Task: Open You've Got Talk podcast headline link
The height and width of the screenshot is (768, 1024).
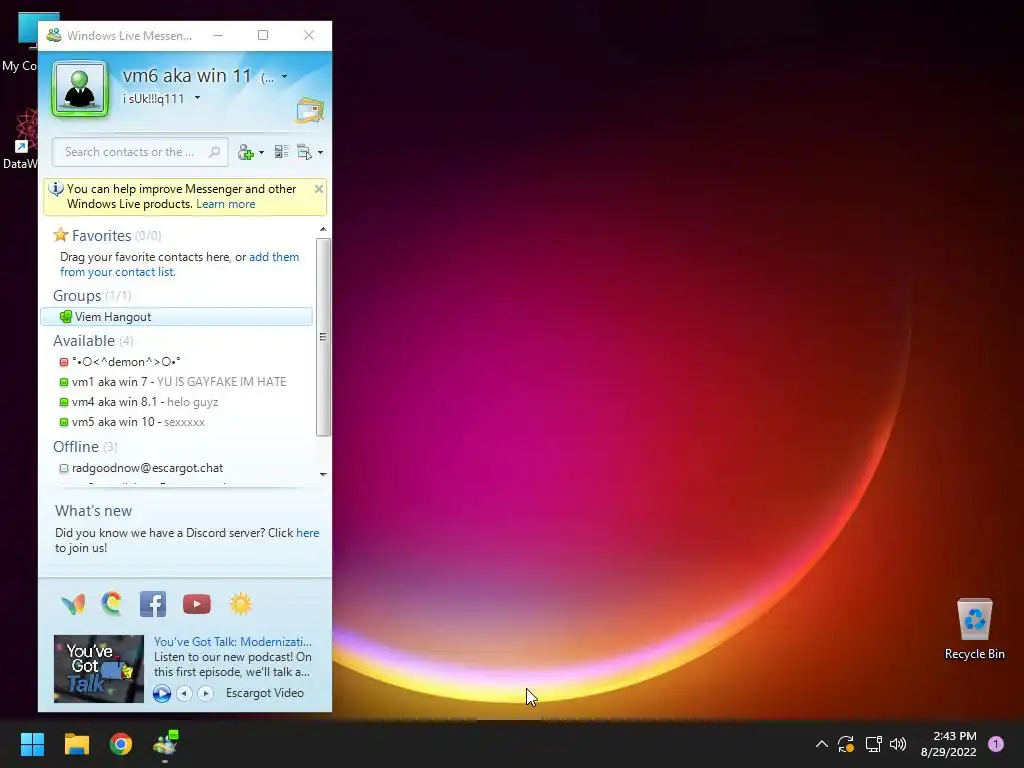Action: point(232,642)
